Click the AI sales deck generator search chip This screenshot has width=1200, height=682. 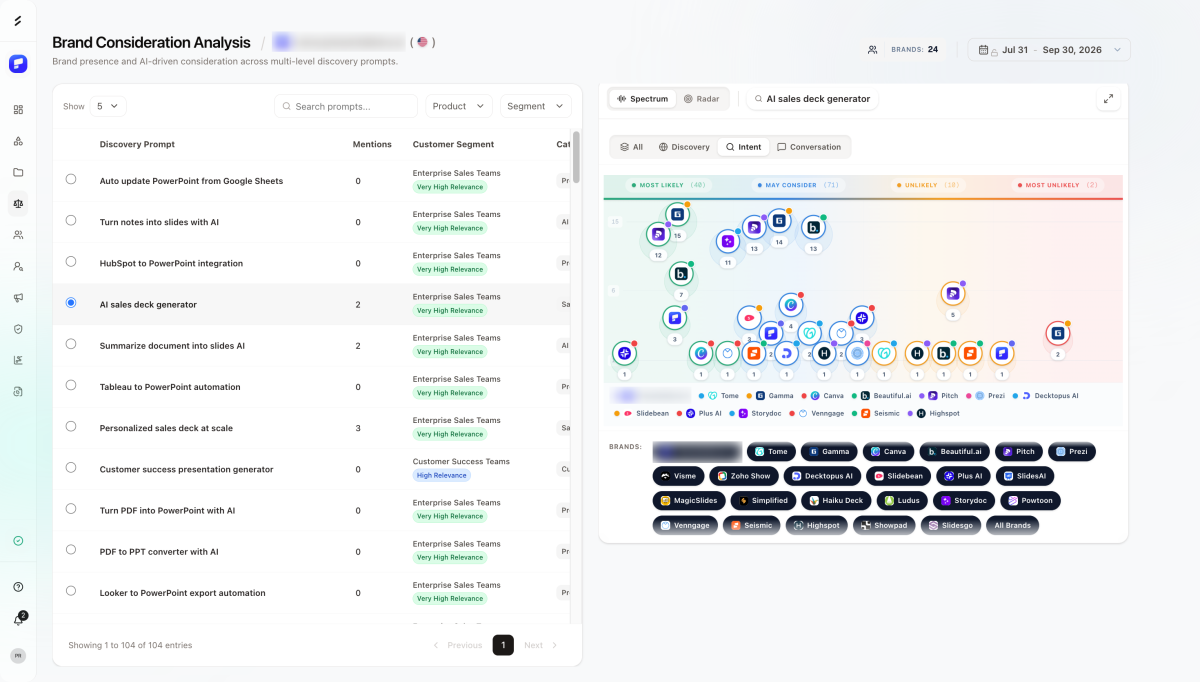(x=812, y=99)
